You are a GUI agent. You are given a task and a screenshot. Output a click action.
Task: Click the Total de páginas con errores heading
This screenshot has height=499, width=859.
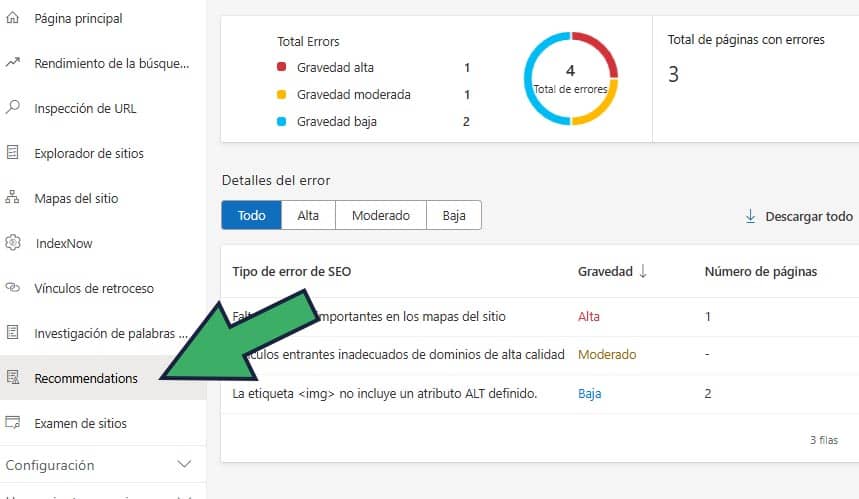point(746,39)
